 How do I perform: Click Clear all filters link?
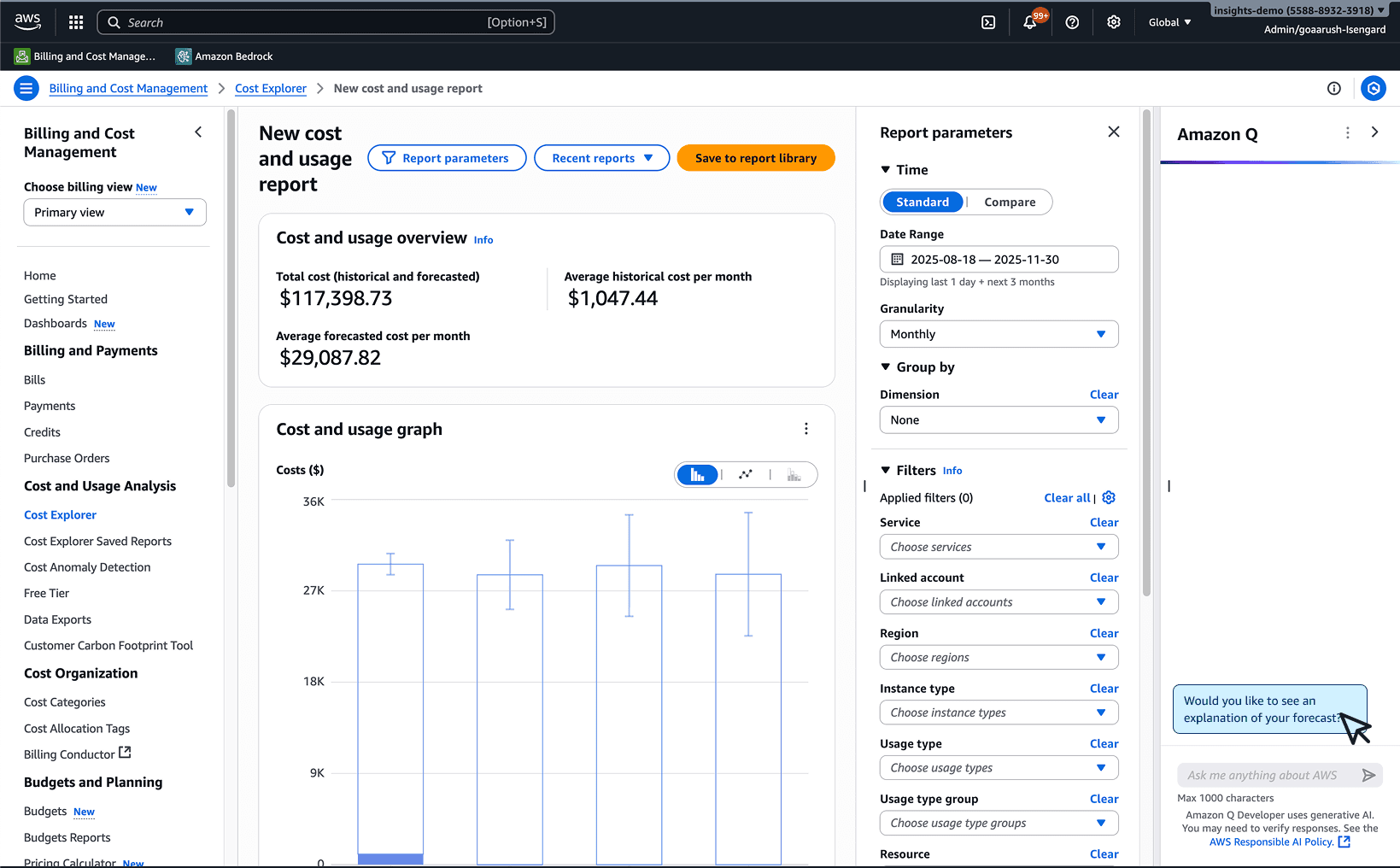point(1067,498)
